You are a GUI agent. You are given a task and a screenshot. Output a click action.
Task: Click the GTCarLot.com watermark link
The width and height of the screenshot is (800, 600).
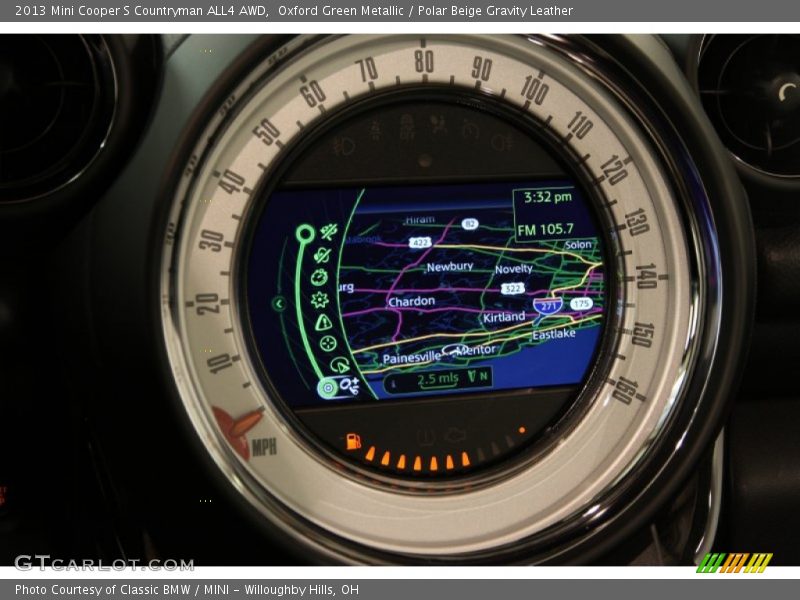(x=104, y=563)
